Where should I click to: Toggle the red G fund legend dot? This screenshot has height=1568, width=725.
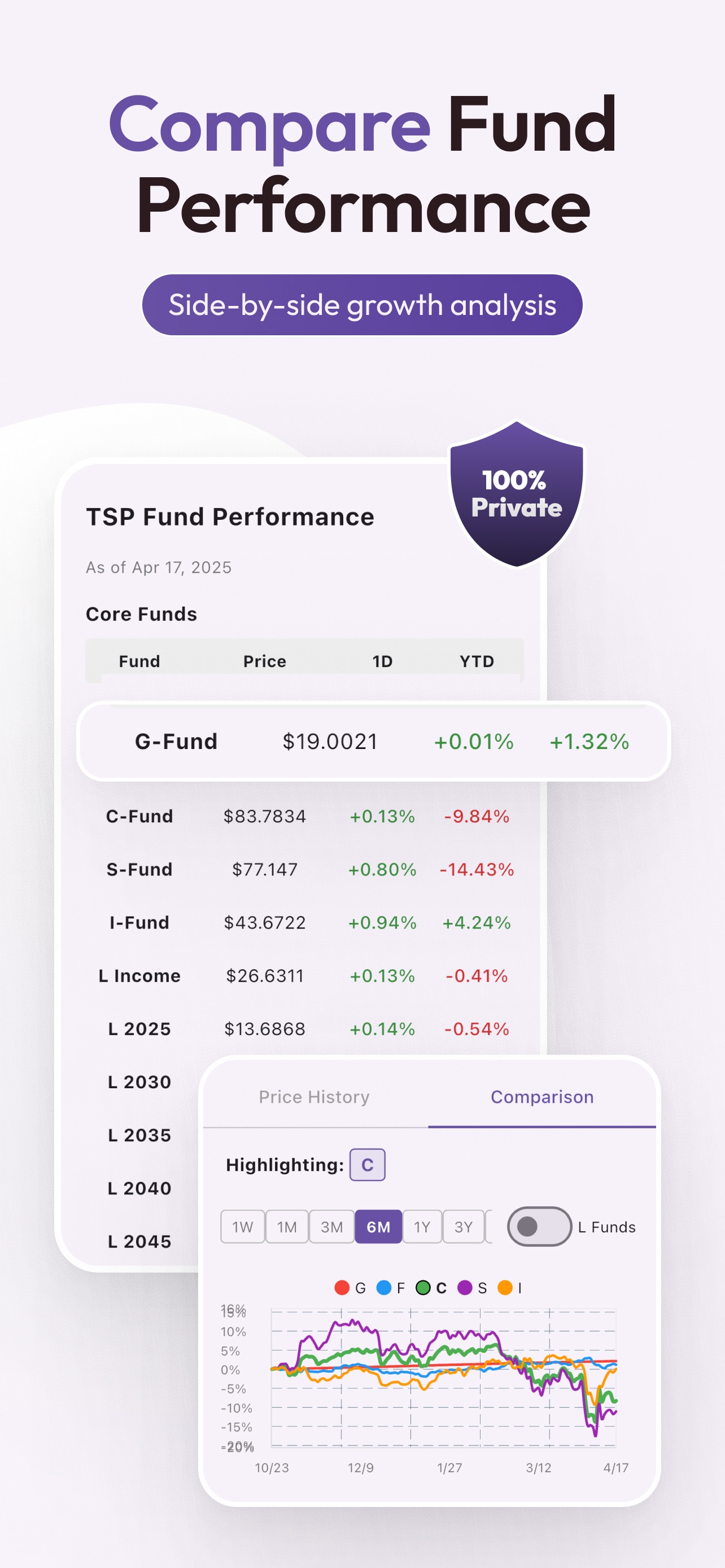click(342, 1287)
